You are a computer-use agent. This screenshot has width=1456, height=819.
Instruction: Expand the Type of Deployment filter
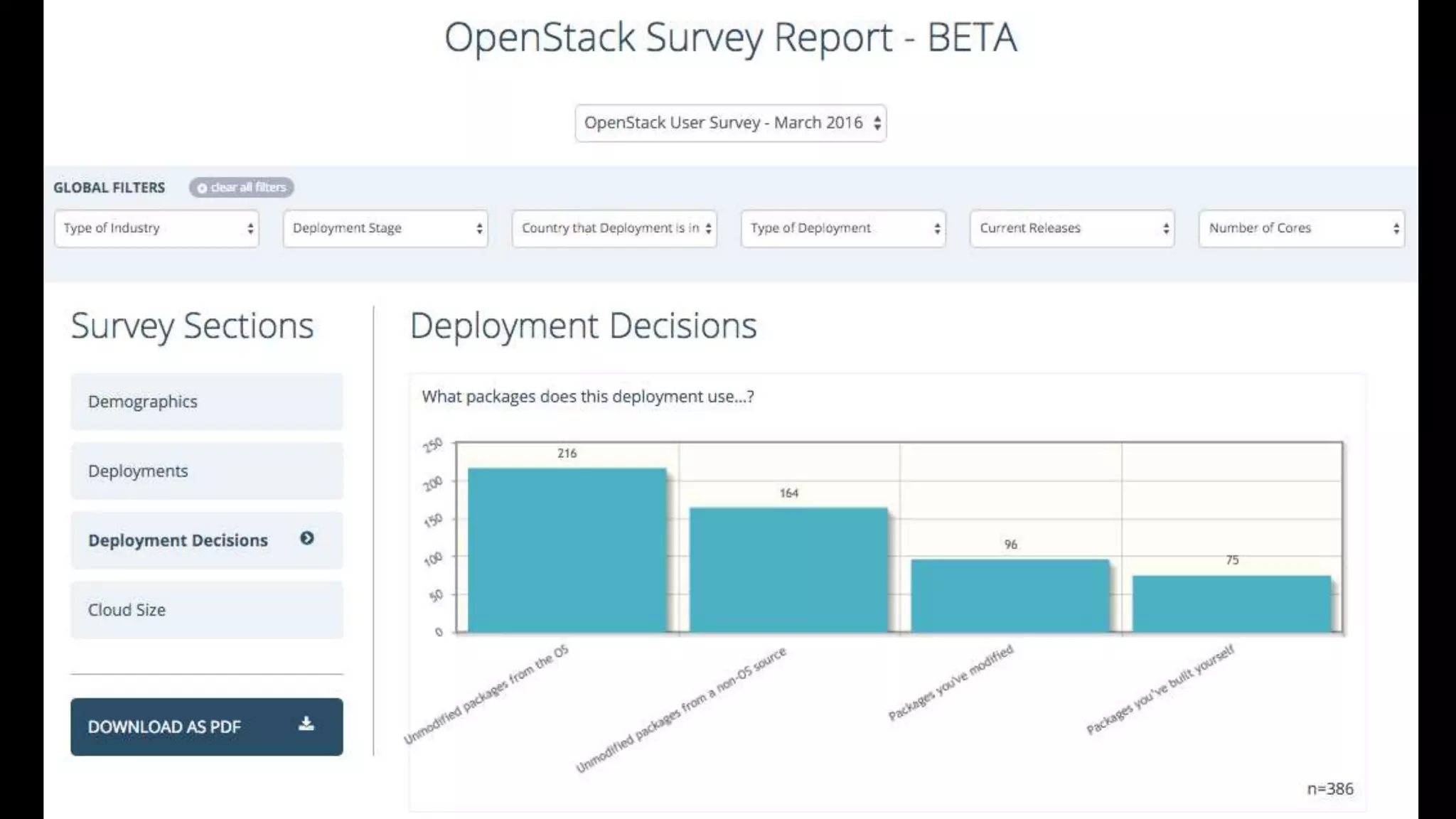click(843, 228)
